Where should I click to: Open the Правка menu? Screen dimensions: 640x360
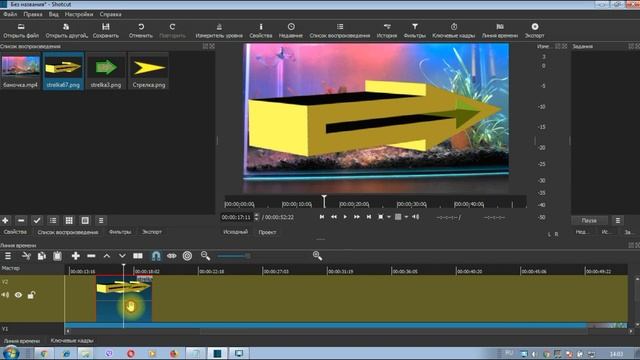pyautogui.click(x=33, y=14)
